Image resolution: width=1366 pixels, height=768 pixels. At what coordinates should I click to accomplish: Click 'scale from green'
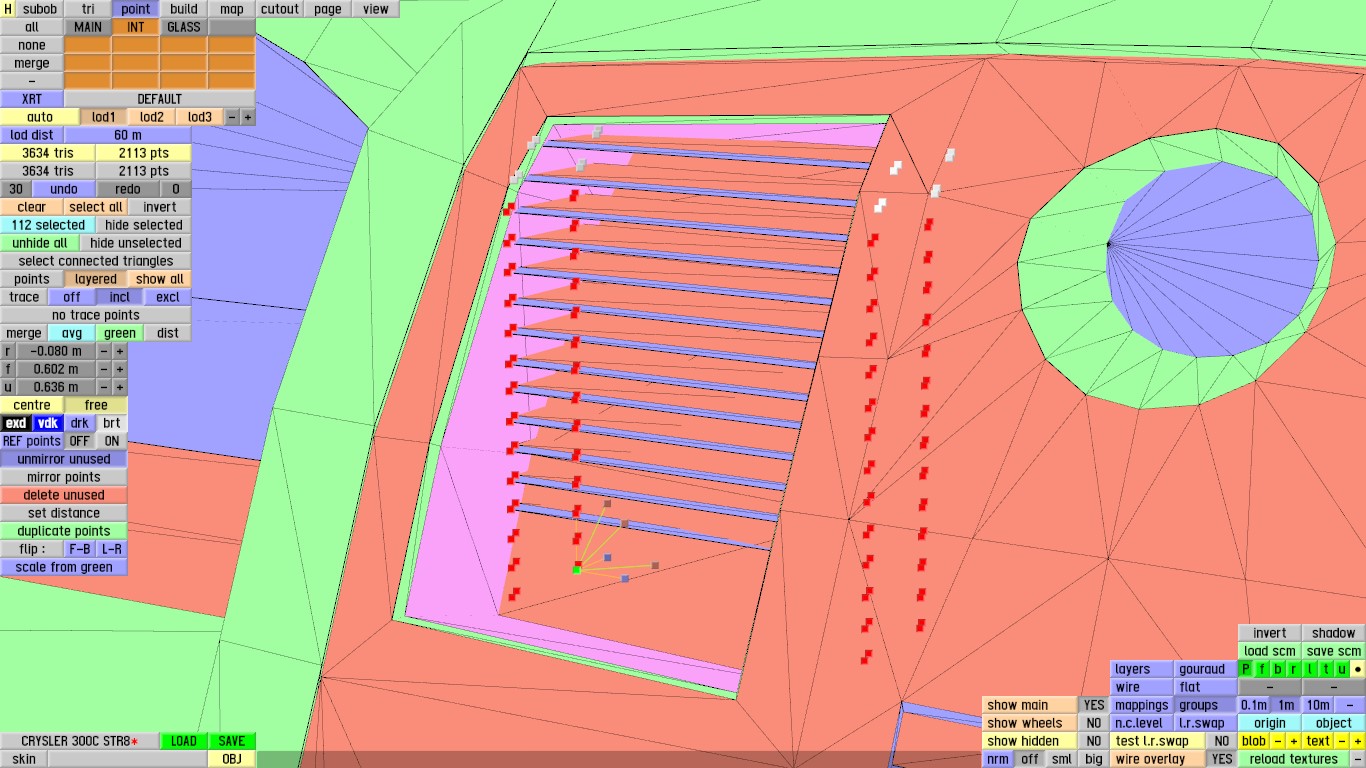point(64,567)
